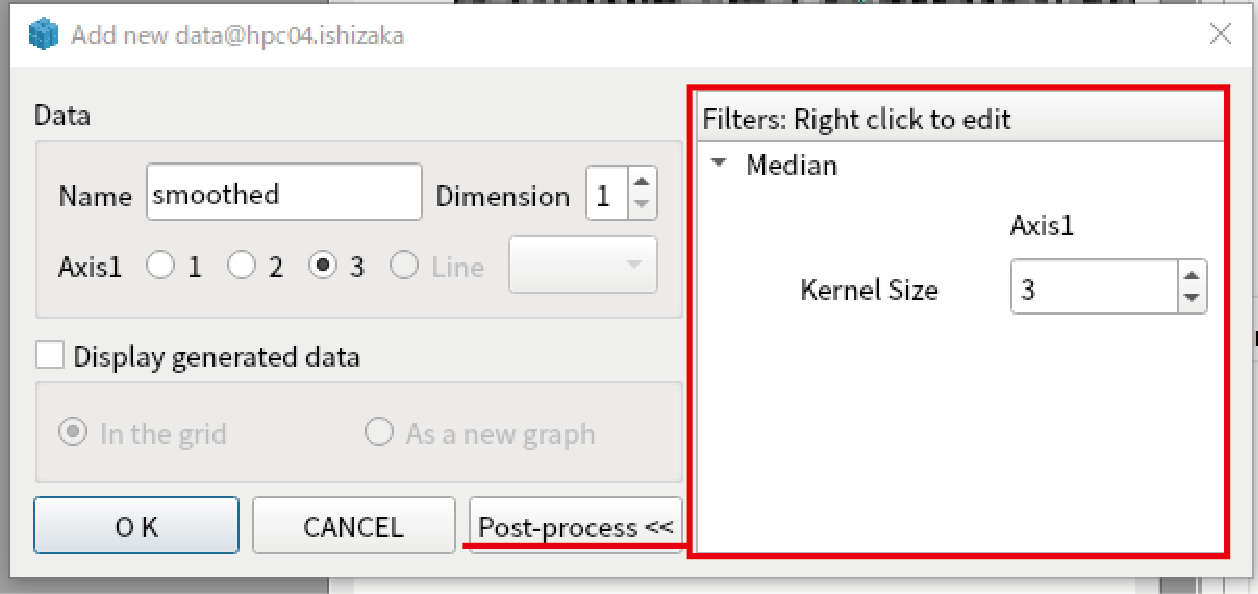The width and height of the screenshot is (1258, 594).
Task: Open the Line combo box dropdown
Action: pyautogui.click(x=583, y=265)
